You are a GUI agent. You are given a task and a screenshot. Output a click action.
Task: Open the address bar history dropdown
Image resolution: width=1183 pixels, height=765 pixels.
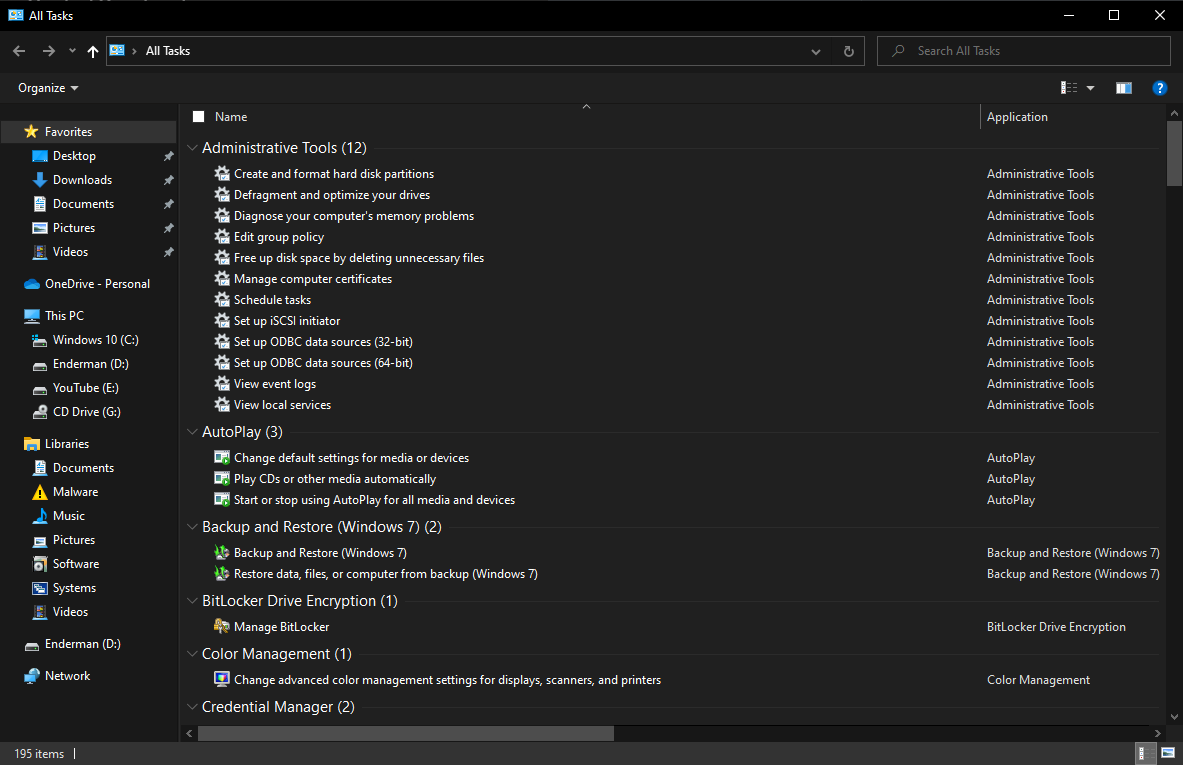point(815,50)
